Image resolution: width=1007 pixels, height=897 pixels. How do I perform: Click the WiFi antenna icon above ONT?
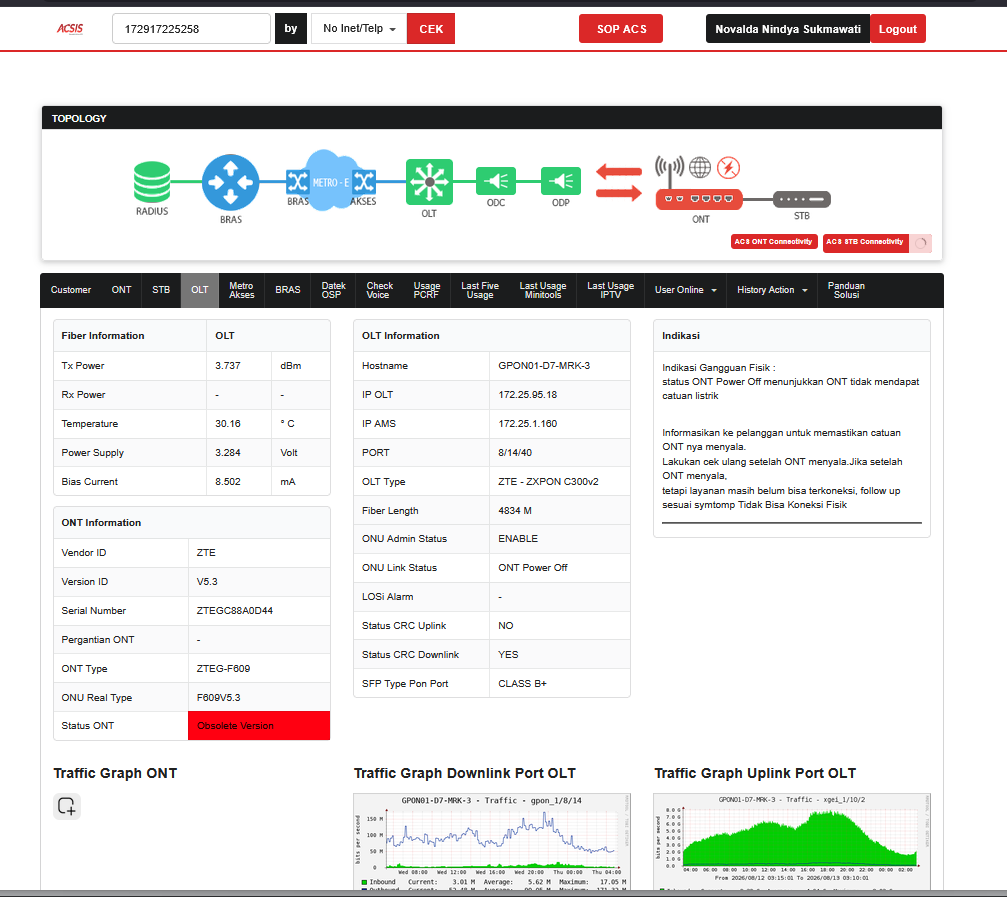click(x=669, y=170)
